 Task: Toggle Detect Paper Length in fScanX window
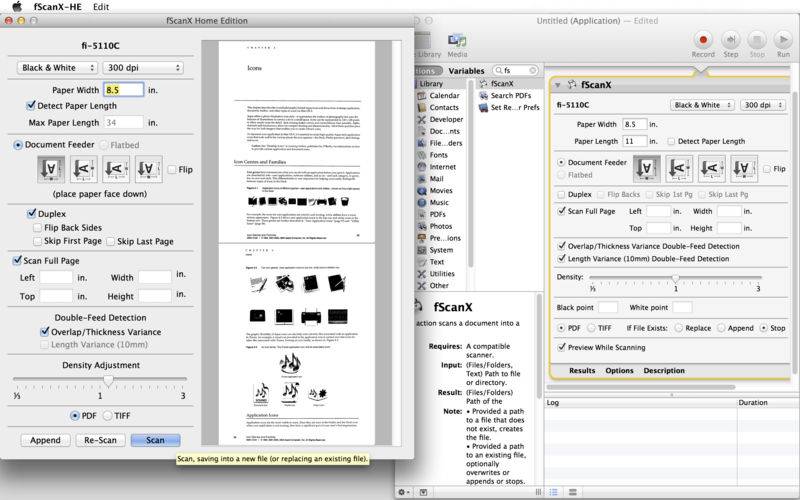(x=31, y=106)
